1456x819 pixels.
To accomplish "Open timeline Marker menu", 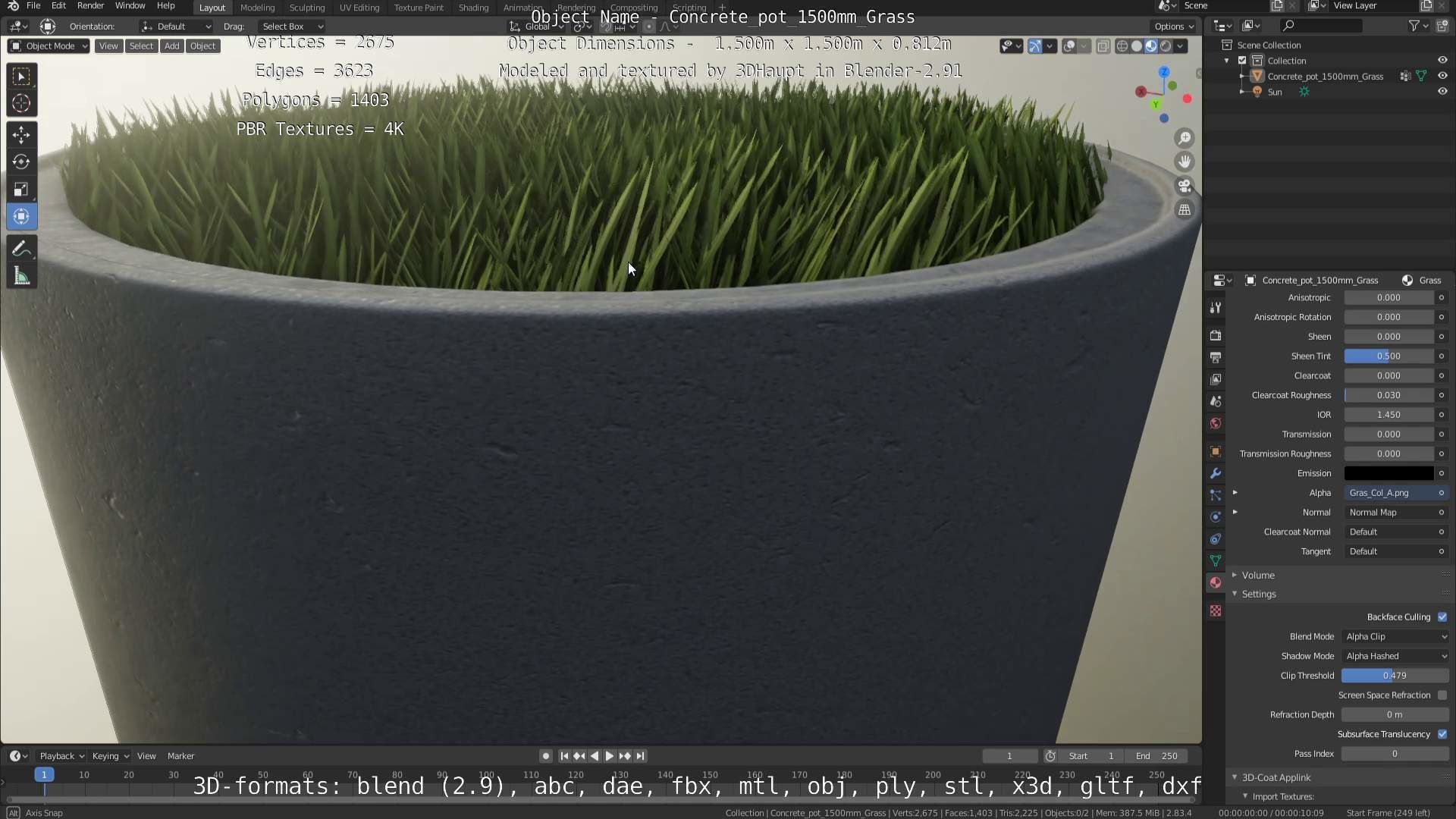I will [180, 756].
